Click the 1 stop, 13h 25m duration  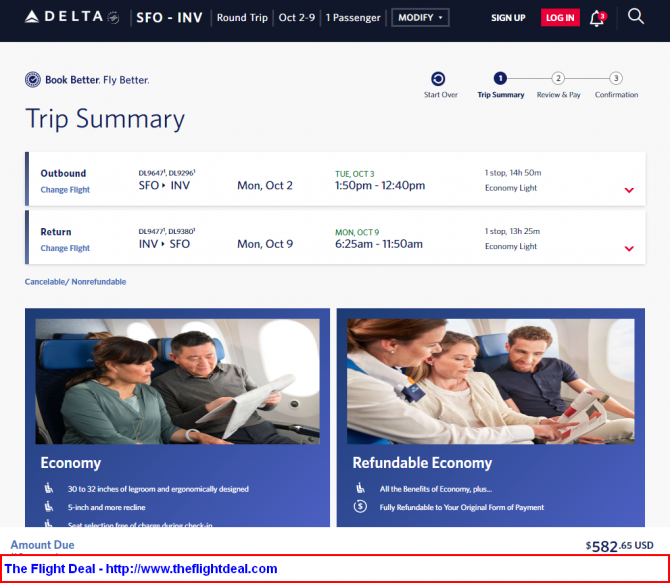pos(512,231)
